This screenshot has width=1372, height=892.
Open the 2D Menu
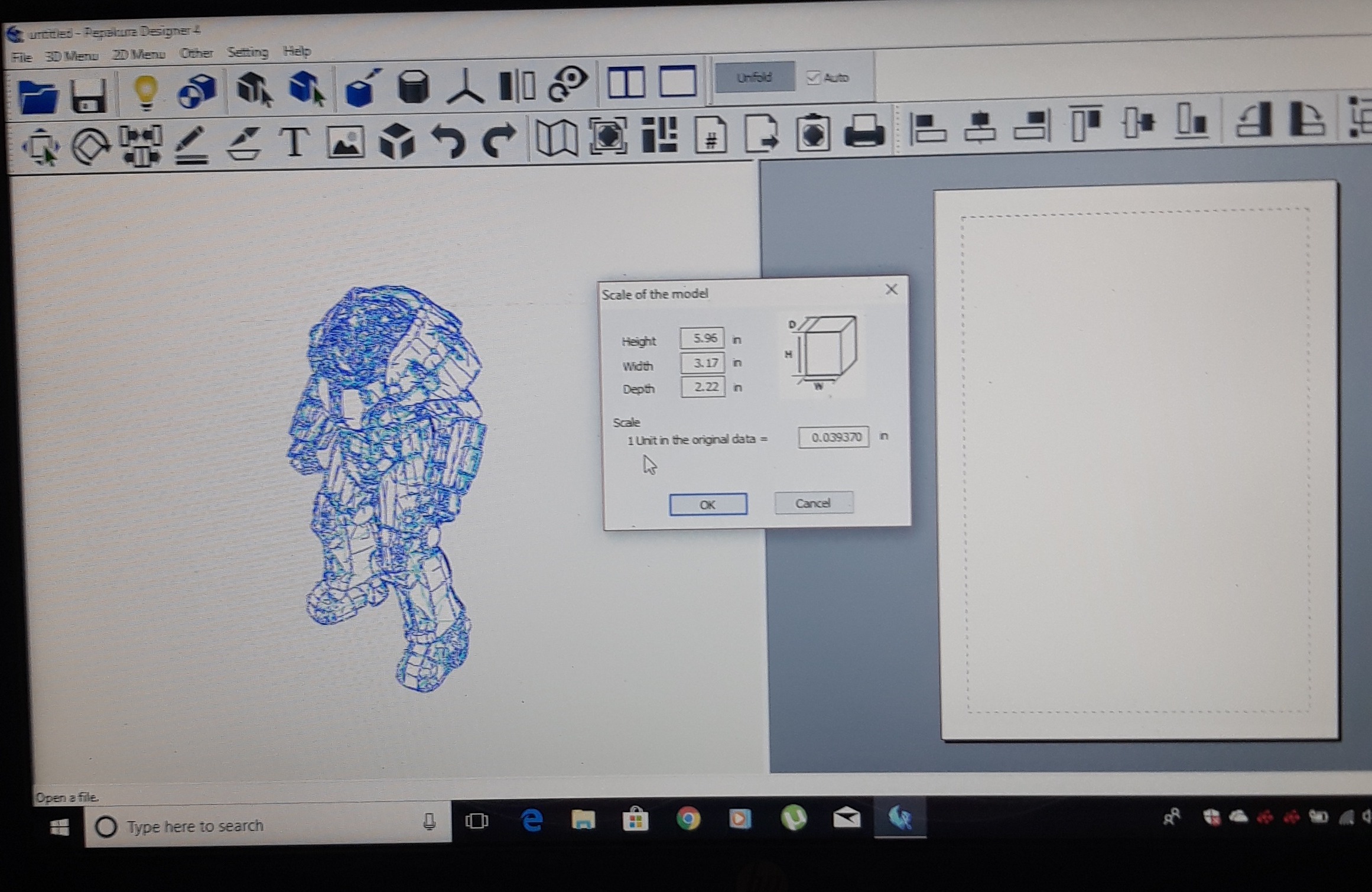pyautogui.click(x=139, y=54)
